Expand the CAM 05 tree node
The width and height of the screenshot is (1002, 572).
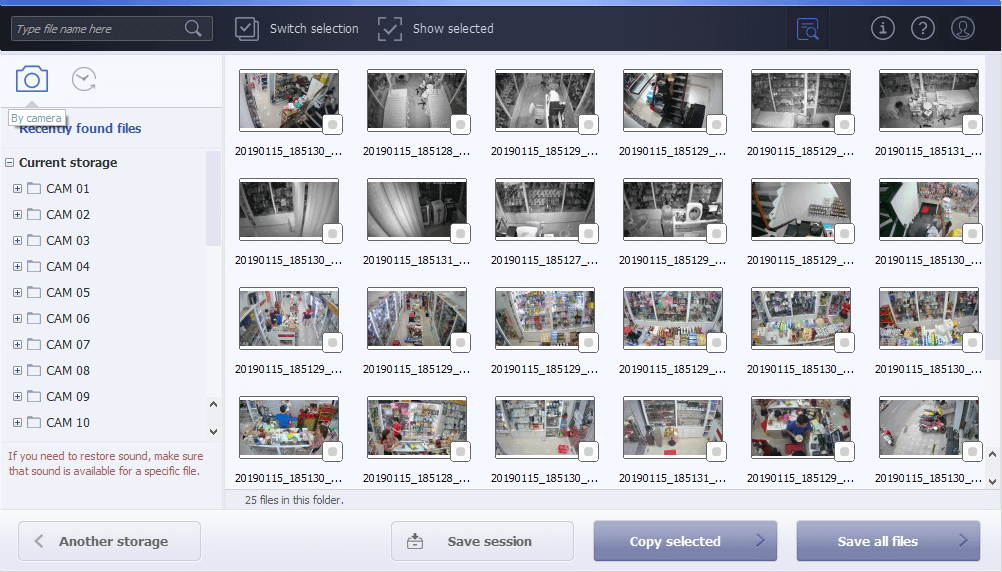pyautogui.click(x=17, y=292)
